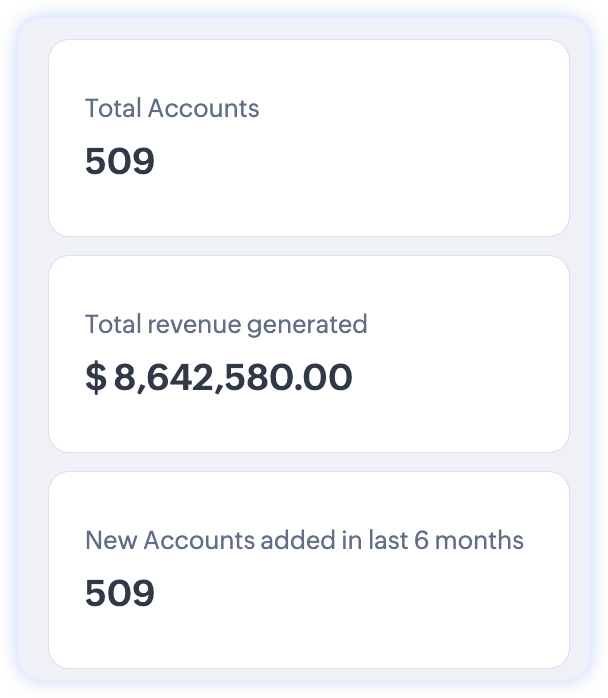
Task: Click the ".00" cents in the revenue figure
Action: click(330, 377)
